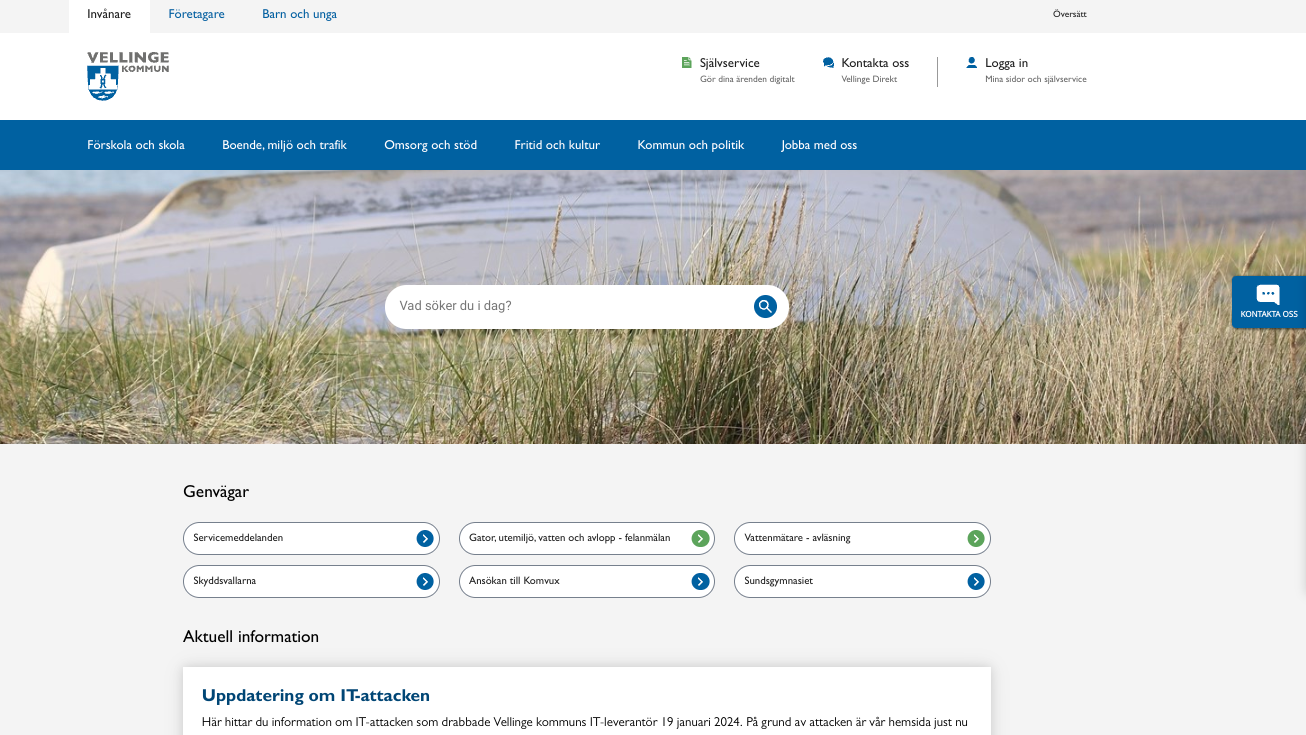Expand the Boende, miljö och trafik menu

pos(284,145)
